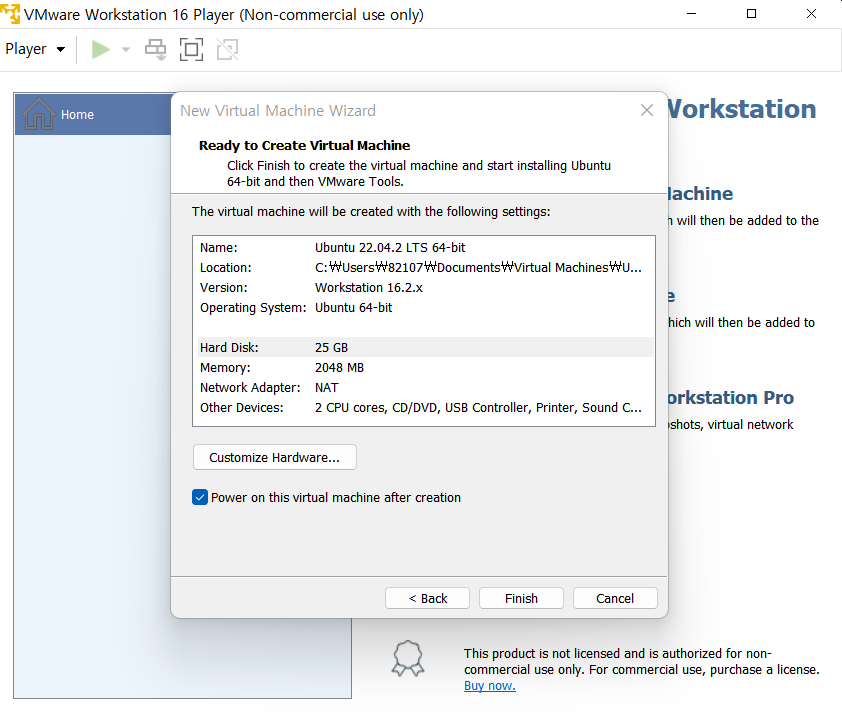Select the Operating System Ubuntu 64-bit row

pos(425,308)
